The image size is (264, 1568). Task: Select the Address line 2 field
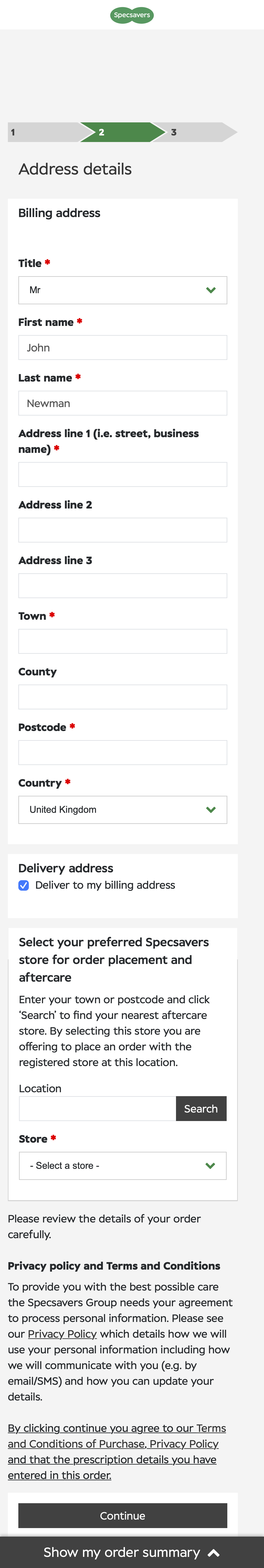tap(123, 530)
